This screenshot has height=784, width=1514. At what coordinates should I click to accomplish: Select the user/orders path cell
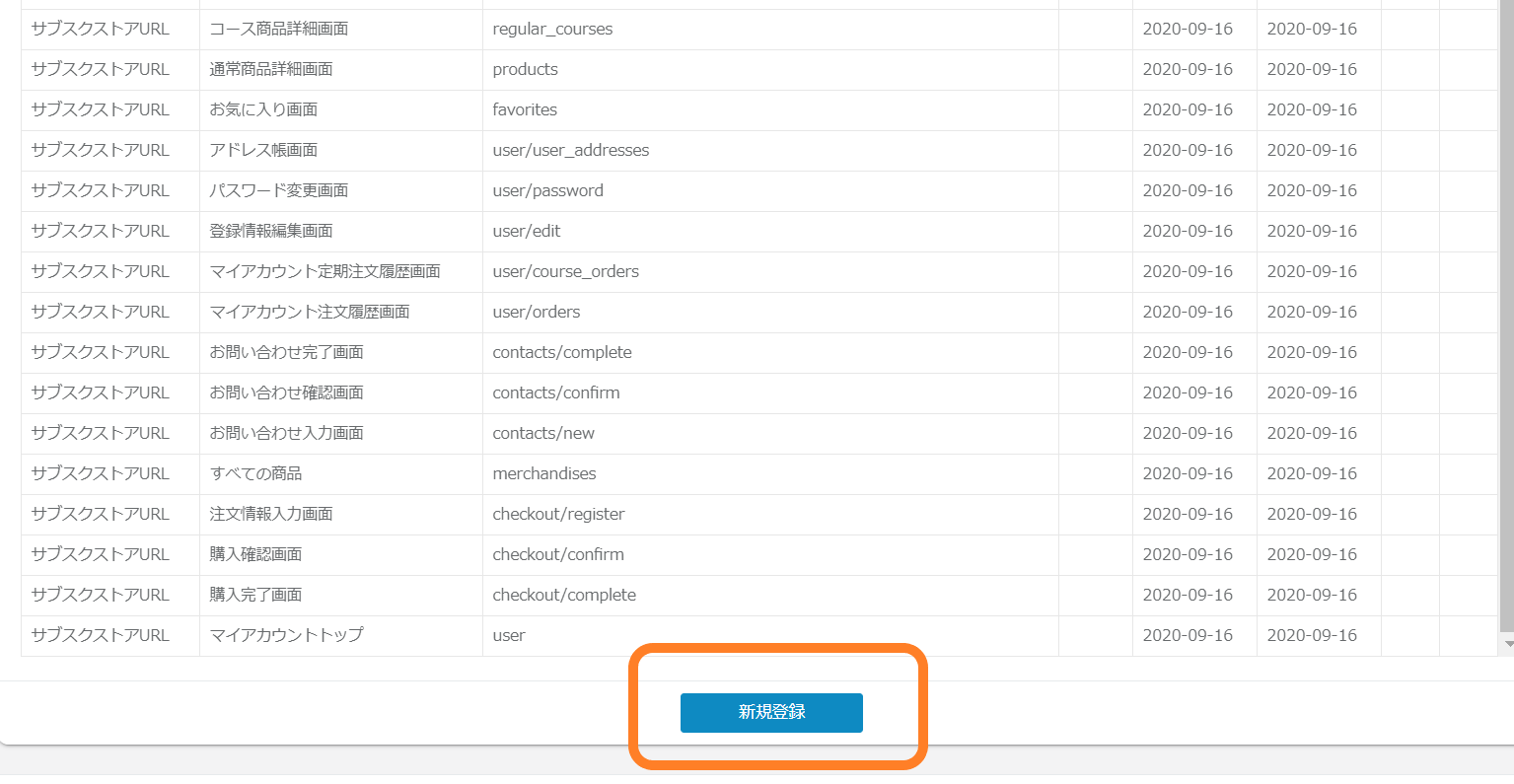(x=537, y=313)
